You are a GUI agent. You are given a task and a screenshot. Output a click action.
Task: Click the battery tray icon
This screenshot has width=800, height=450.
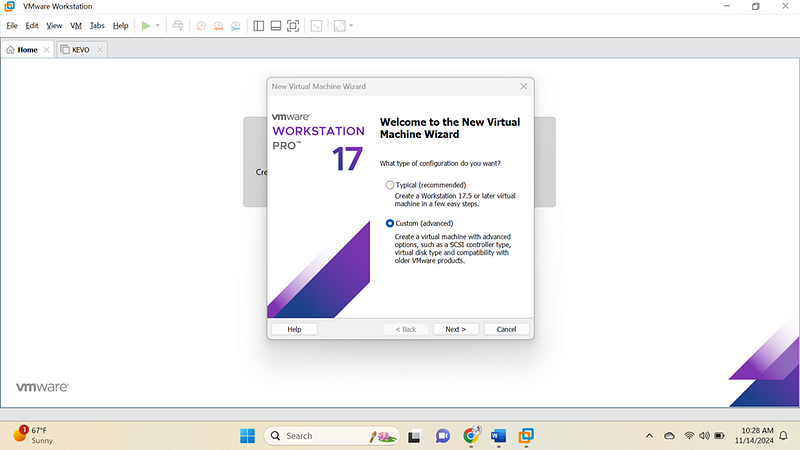719,436
